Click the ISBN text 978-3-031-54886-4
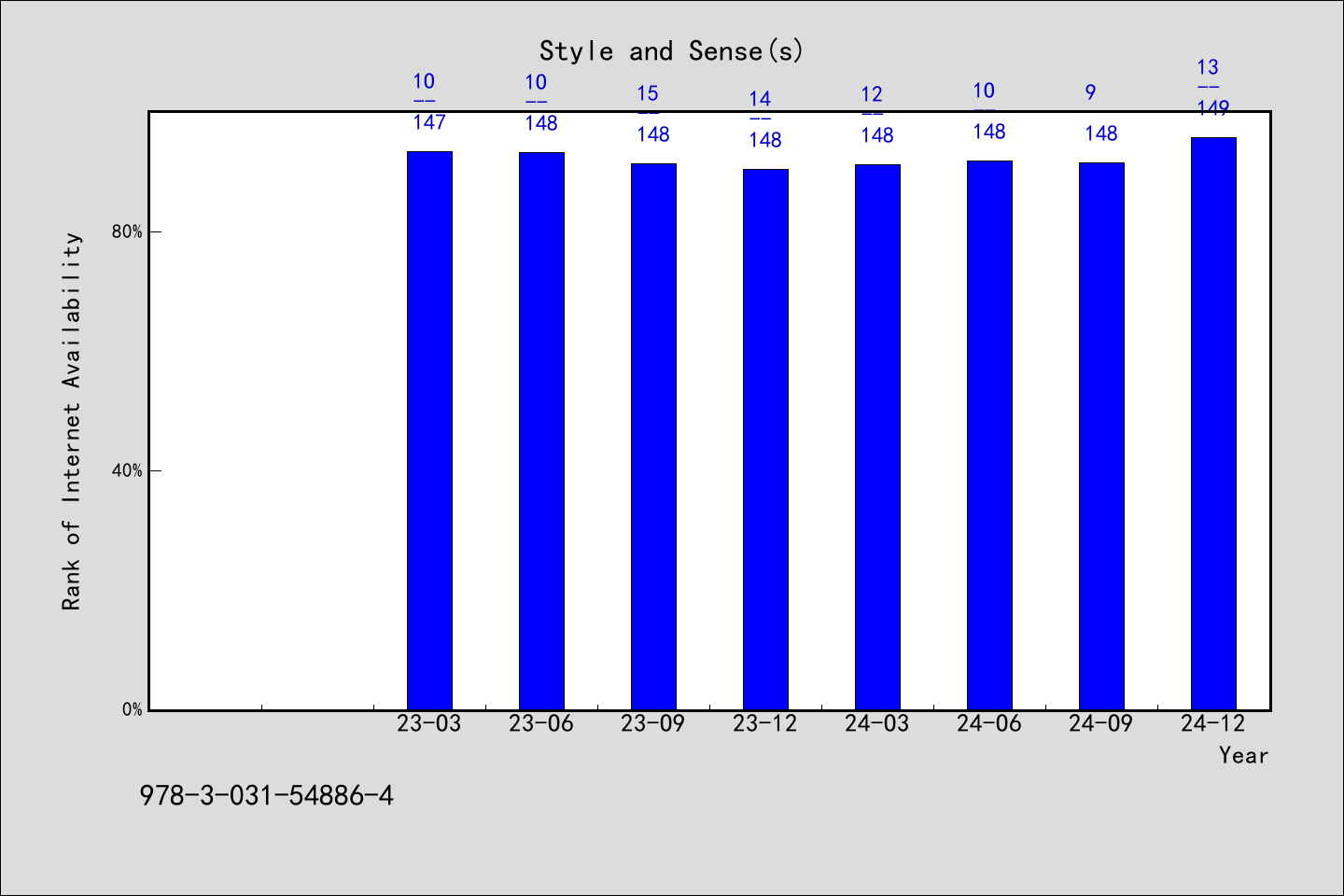The height and width of the screenshot is (896, 1344). [x=267, y=795]
